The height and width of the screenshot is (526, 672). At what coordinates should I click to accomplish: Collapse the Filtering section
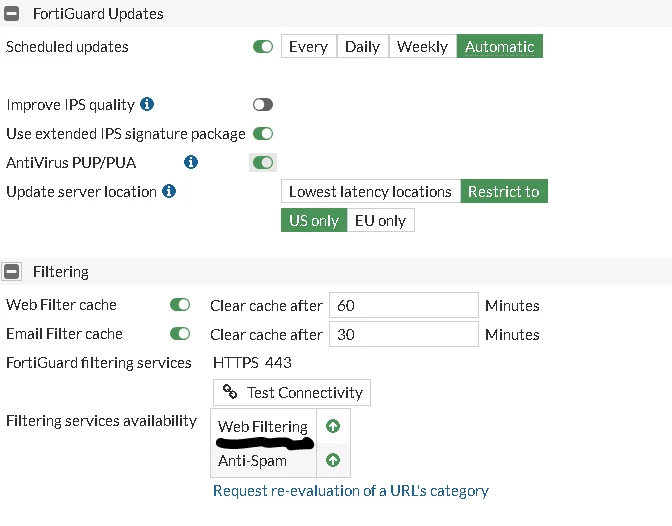coord(12,271)
